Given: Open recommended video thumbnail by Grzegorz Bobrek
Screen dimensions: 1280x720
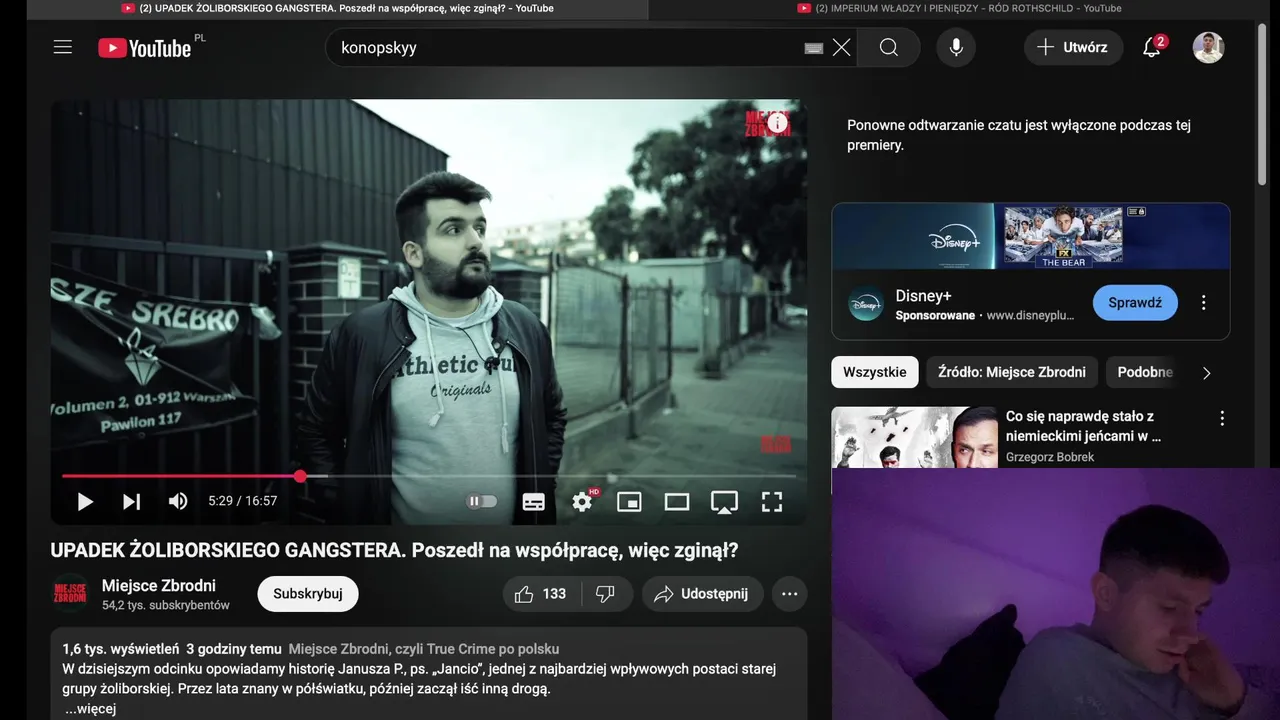Looking at the screenshot, I should click(914, 437).
